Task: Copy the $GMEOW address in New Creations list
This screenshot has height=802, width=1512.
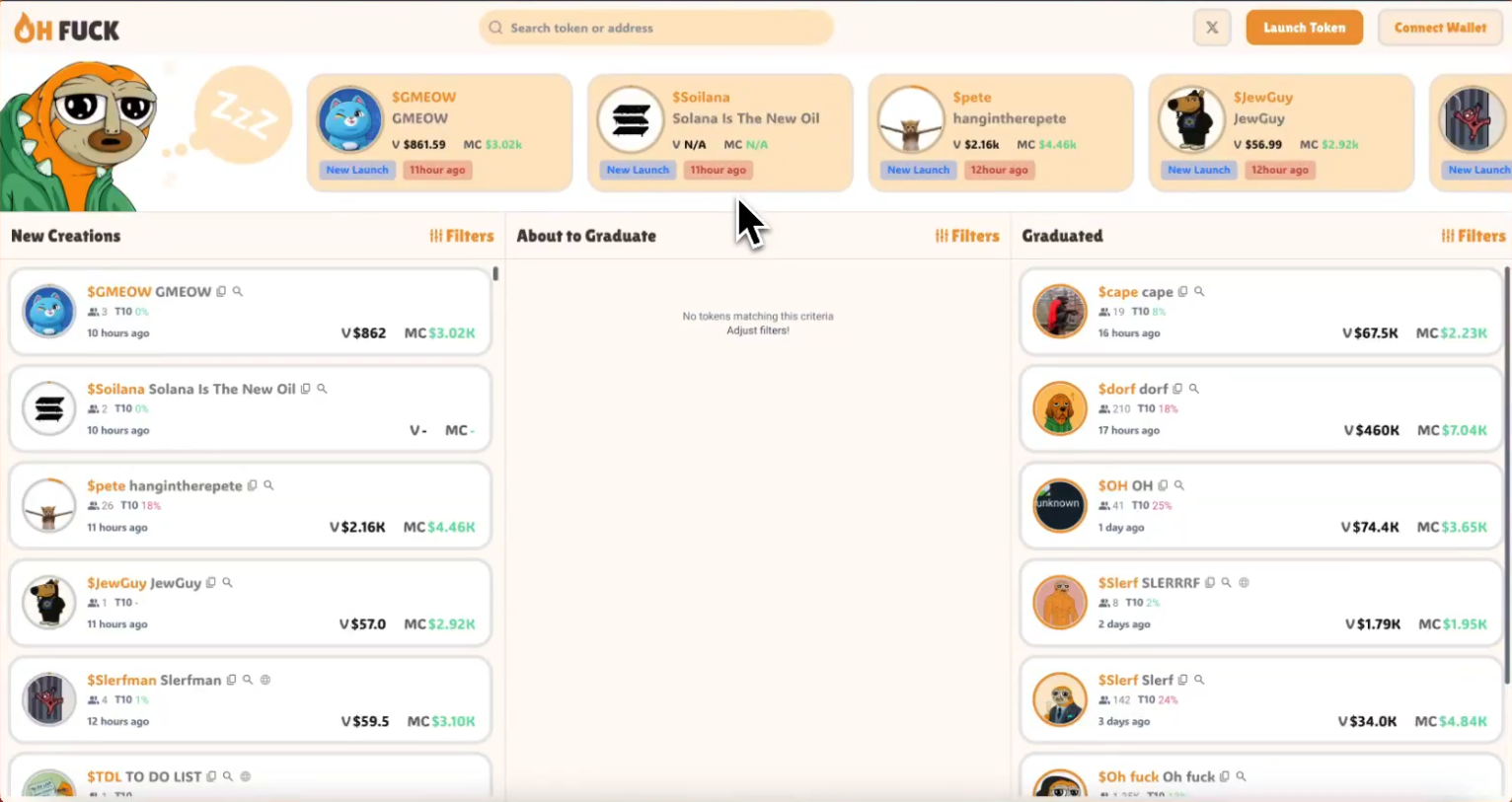Action: (x=221, y=292)
